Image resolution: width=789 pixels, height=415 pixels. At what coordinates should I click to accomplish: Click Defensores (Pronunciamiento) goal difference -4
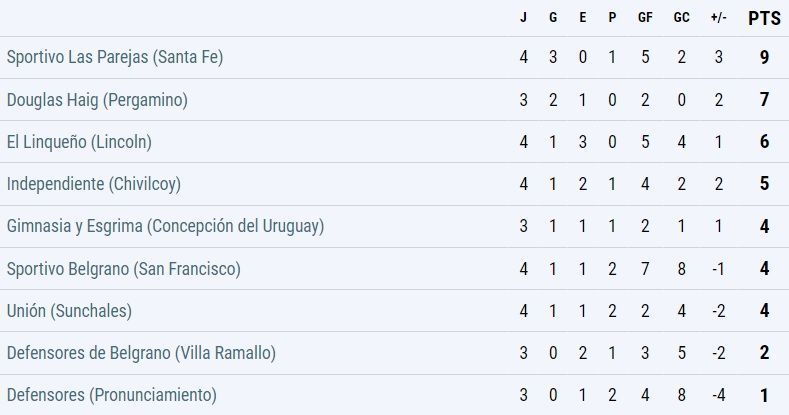[717, 394]
